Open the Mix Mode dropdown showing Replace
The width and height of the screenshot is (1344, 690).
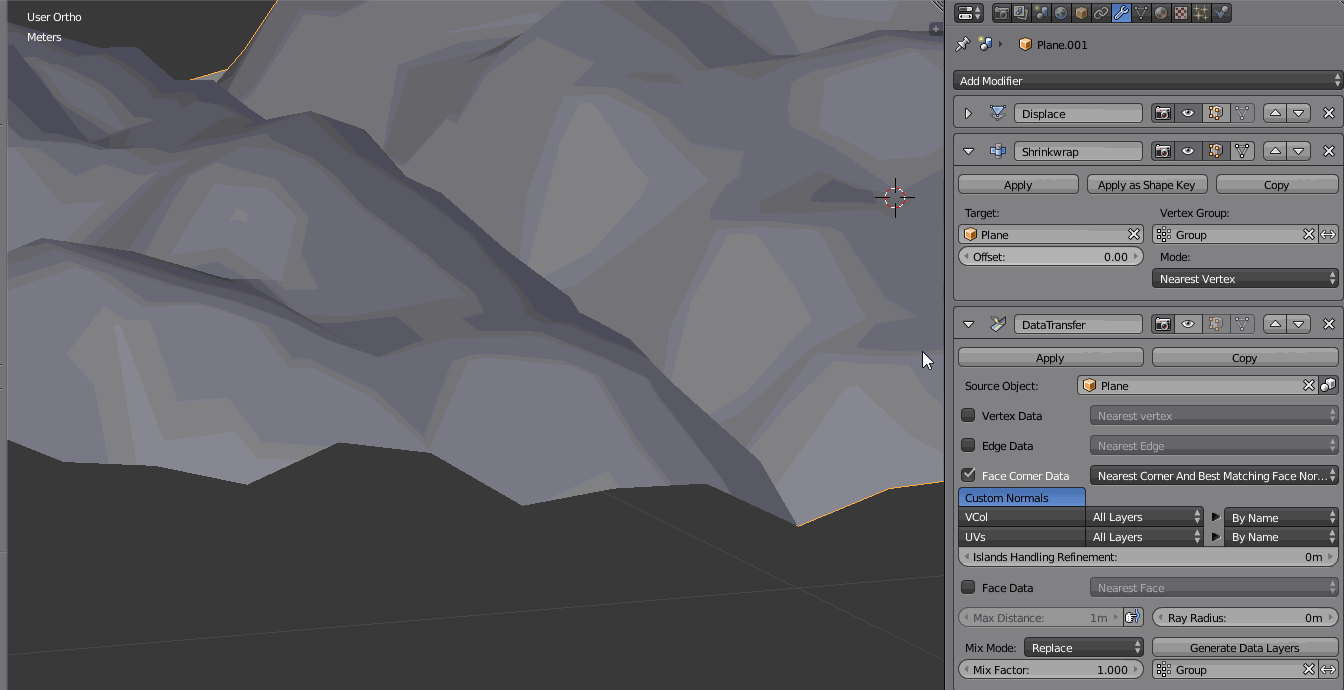1084,647
